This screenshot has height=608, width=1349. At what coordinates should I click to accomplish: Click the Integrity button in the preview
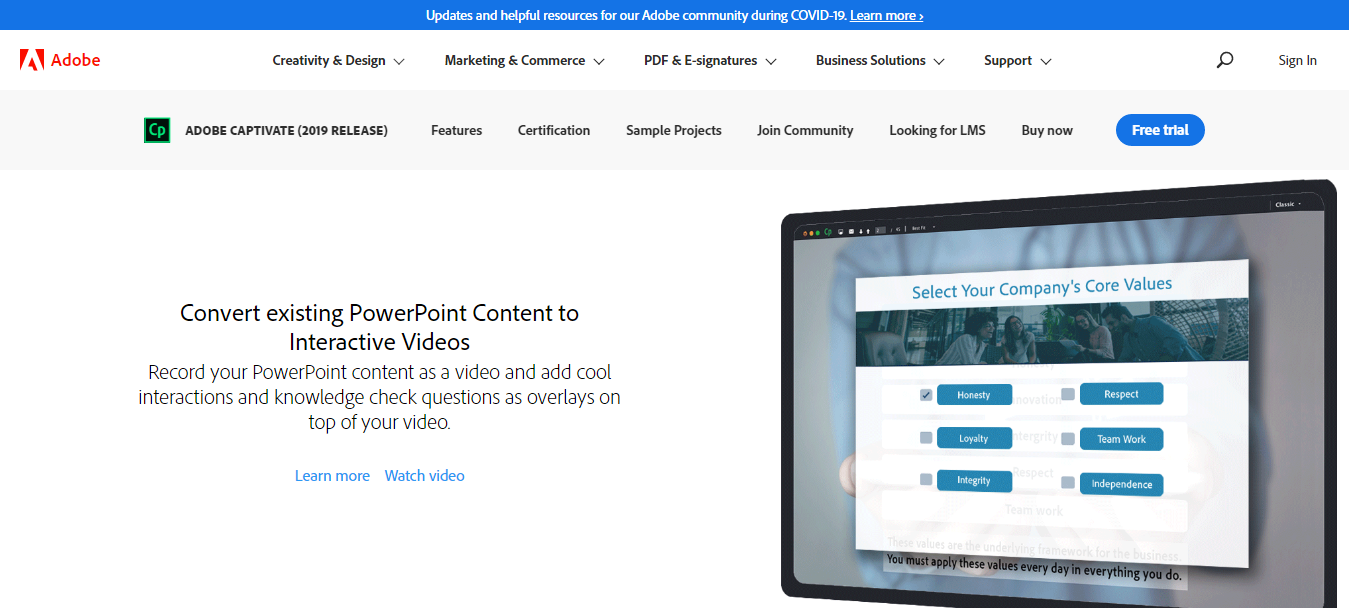click(x=974, y=480)
